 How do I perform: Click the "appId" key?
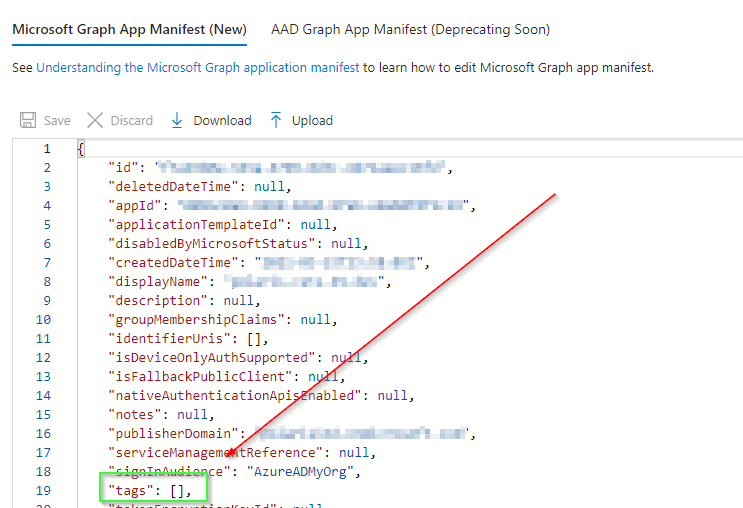[135, 206]
